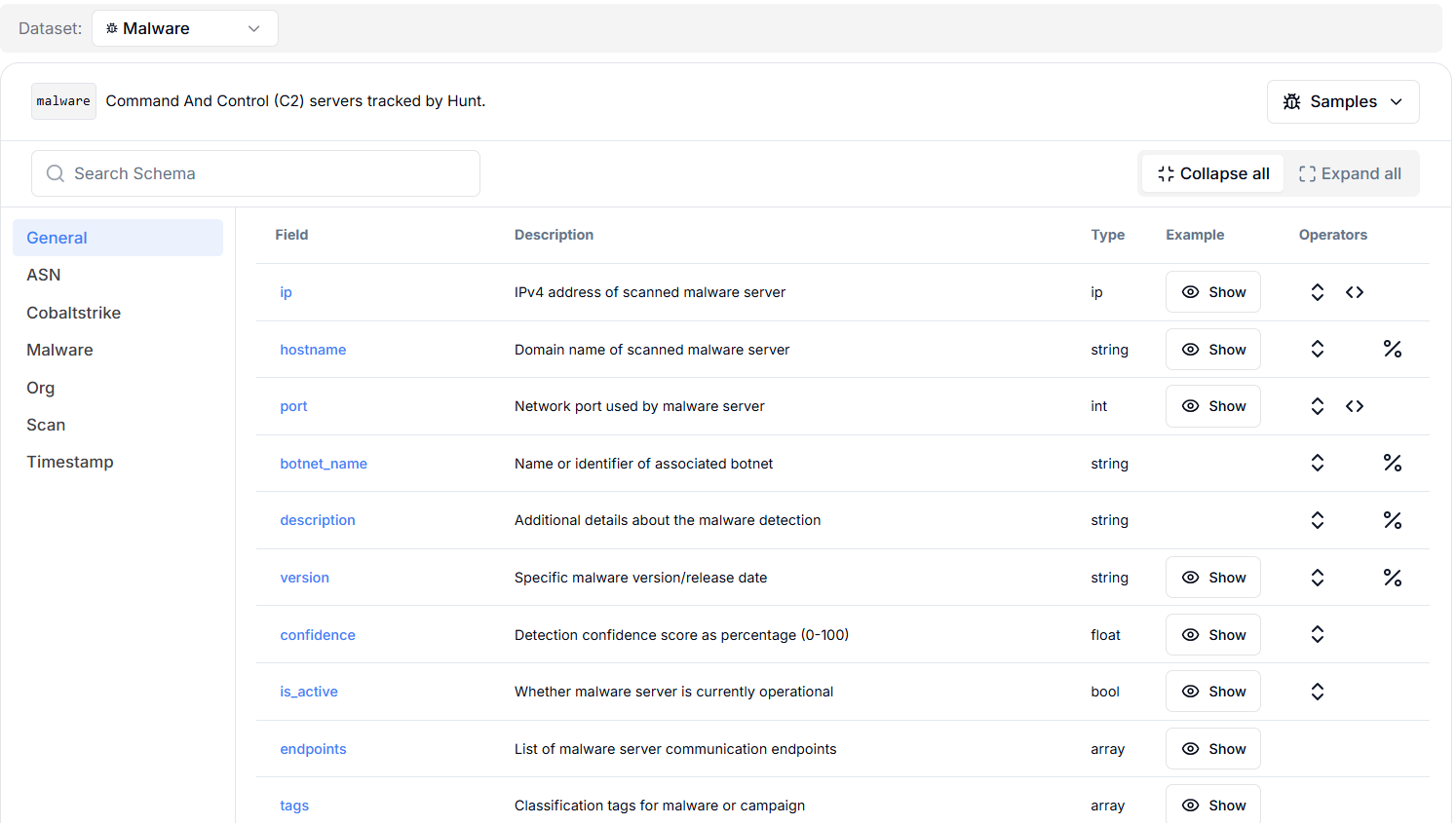Open the Samples dropdown
The height and width of the screenshot is (825, 1456).
(x=1343, y=101)
